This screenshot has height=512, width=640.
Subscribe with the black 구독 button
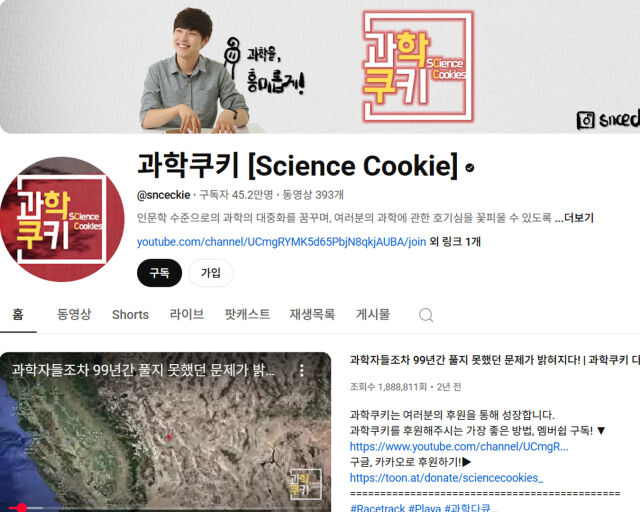click(160, 273)
